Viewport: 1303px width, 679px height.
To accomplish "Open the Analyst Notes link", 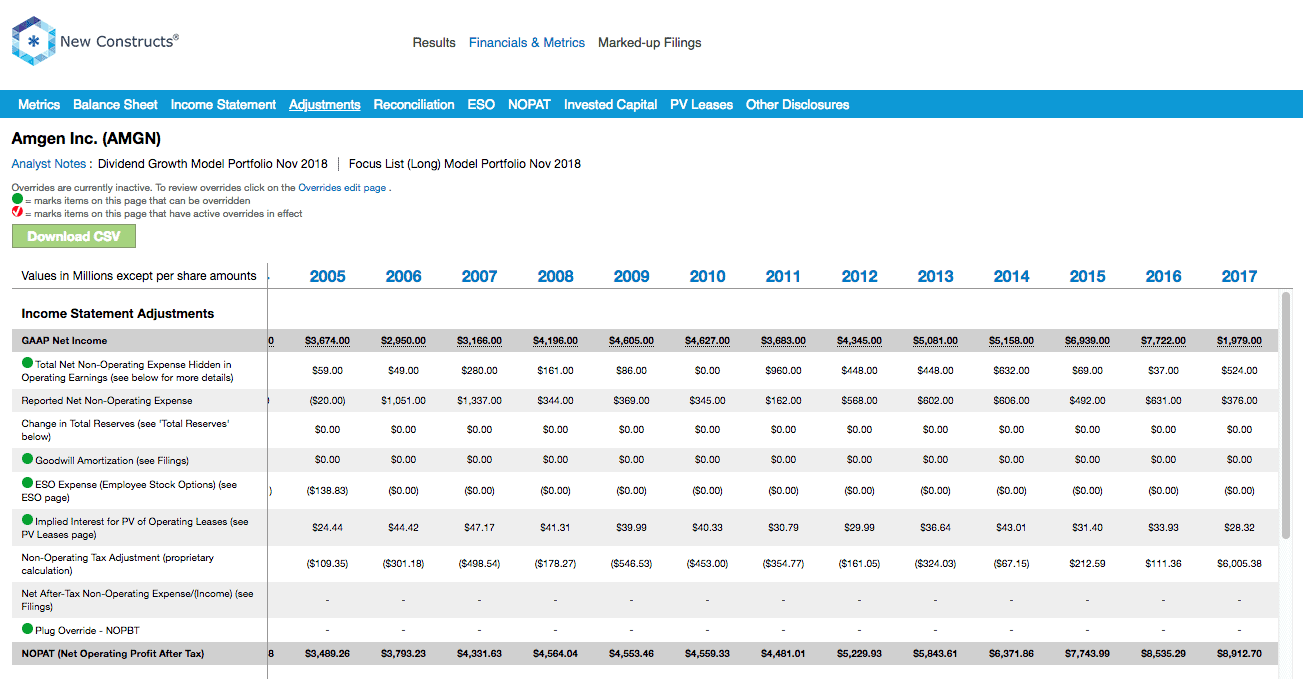I will 49,164.
